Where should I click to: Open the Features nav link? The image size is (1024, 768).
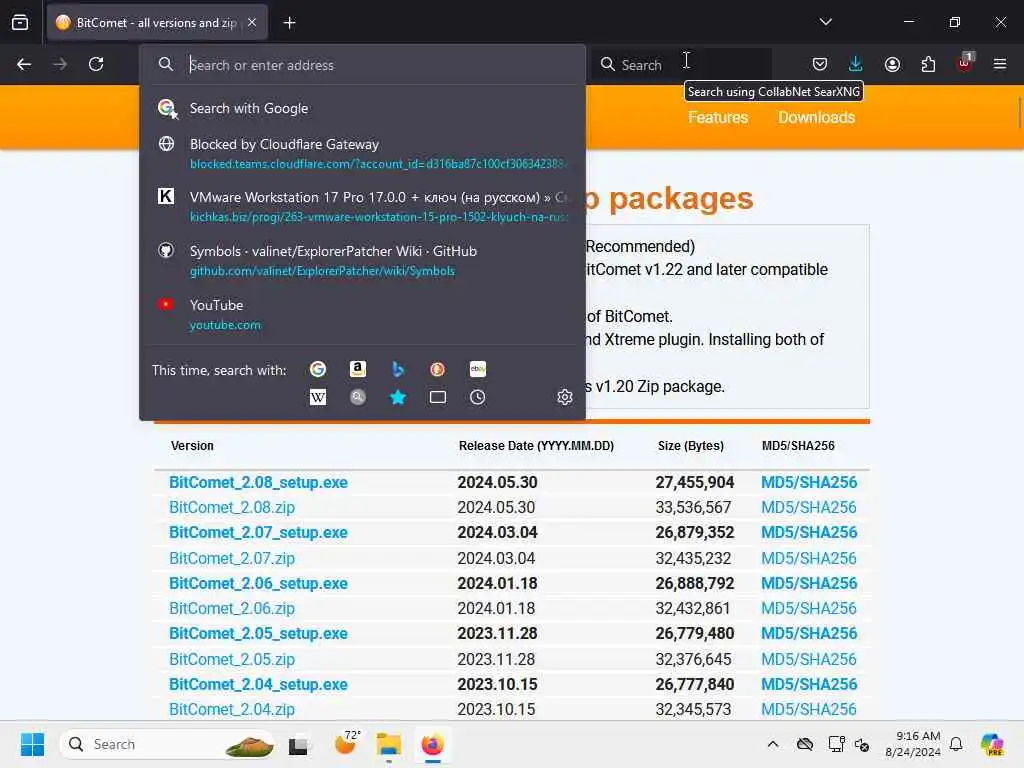point(718,118)
